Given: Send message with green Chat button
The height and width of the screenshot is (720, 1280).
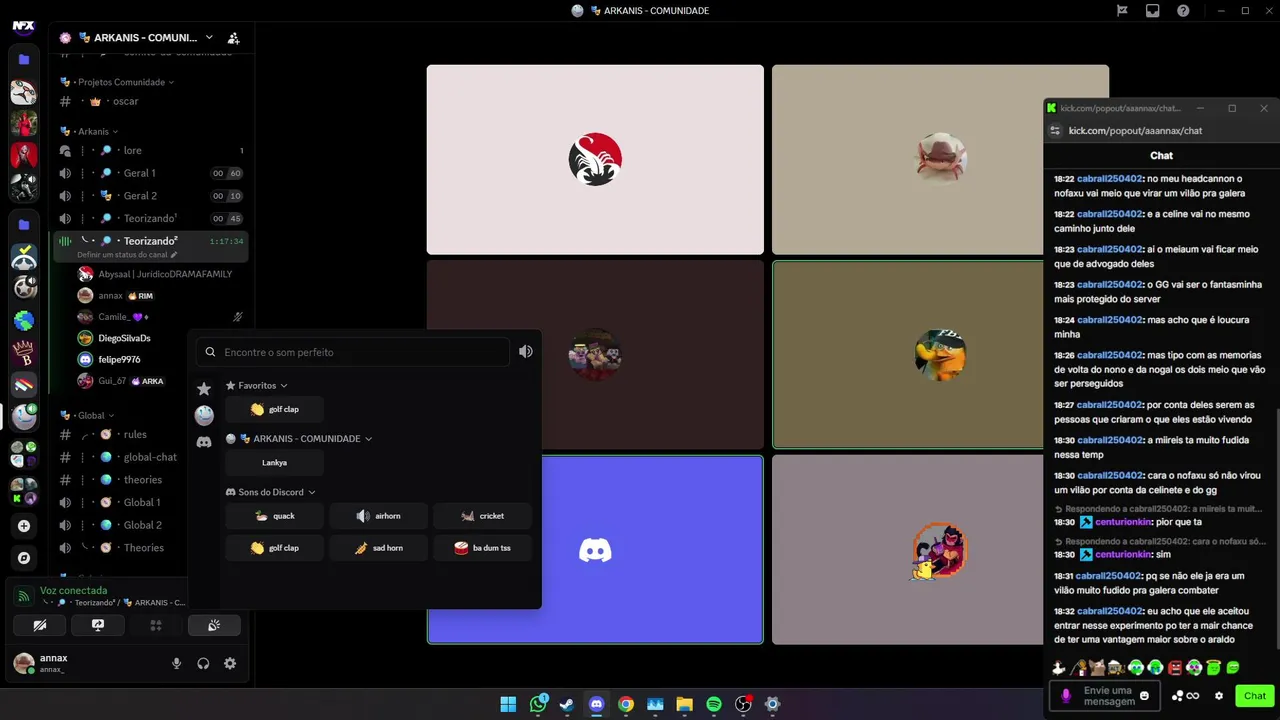Looking at the screenshot, I should coord(1255,696).
